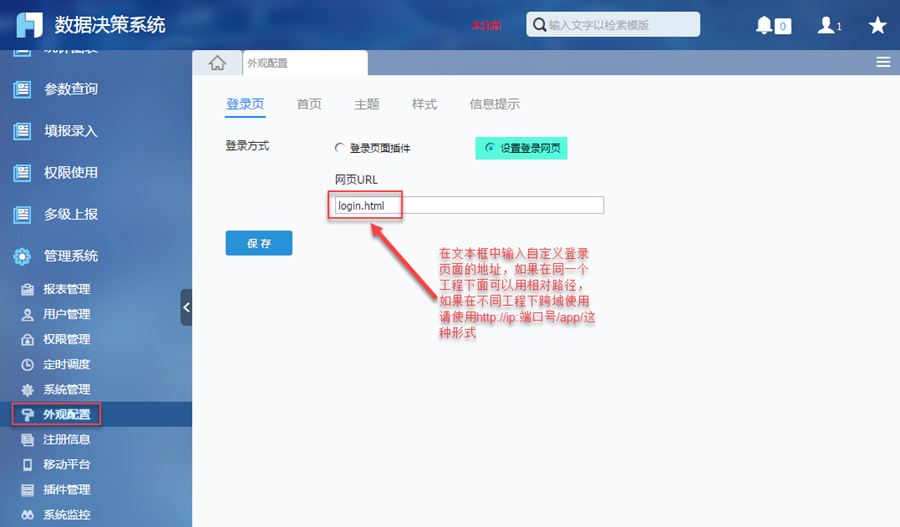Expand 参数查询 menu label

(71, 89)
